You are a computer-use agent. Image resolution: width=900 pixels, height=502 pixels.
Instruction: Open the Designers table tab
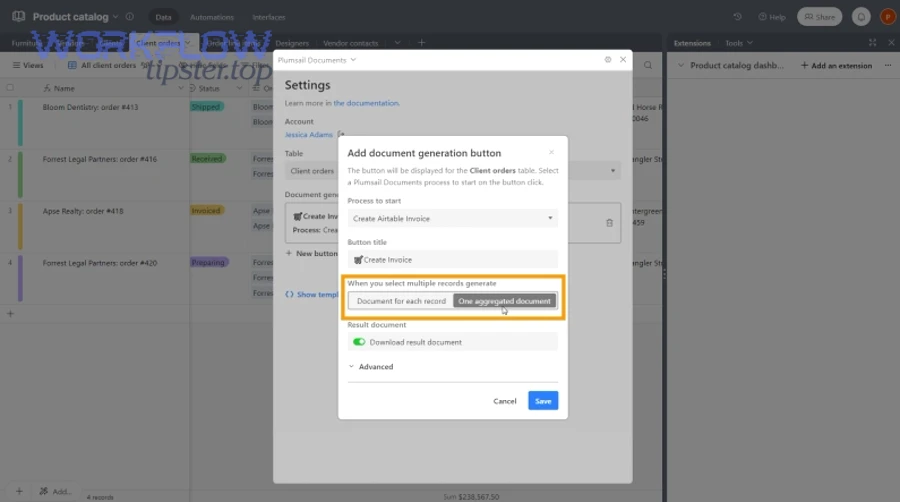292,43
